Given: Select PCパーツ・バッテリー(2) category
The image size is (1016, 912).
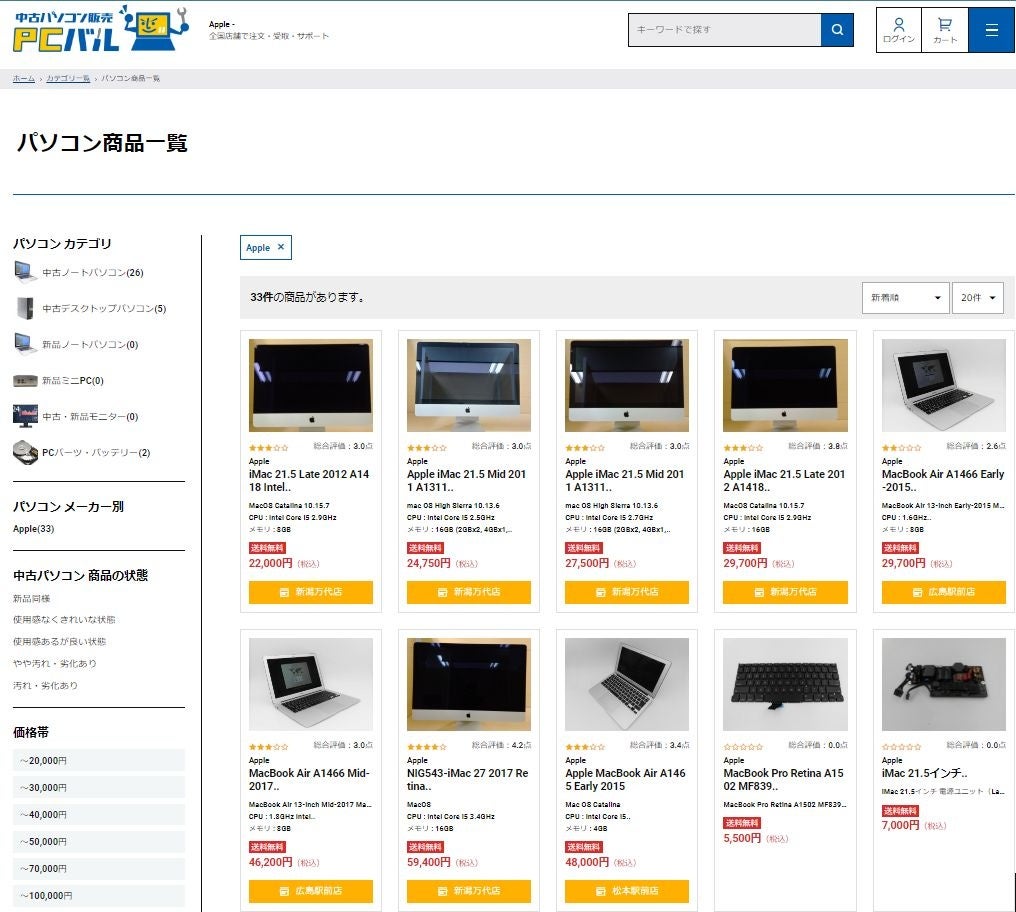Looking at the screenshot, I should [96, 452].
